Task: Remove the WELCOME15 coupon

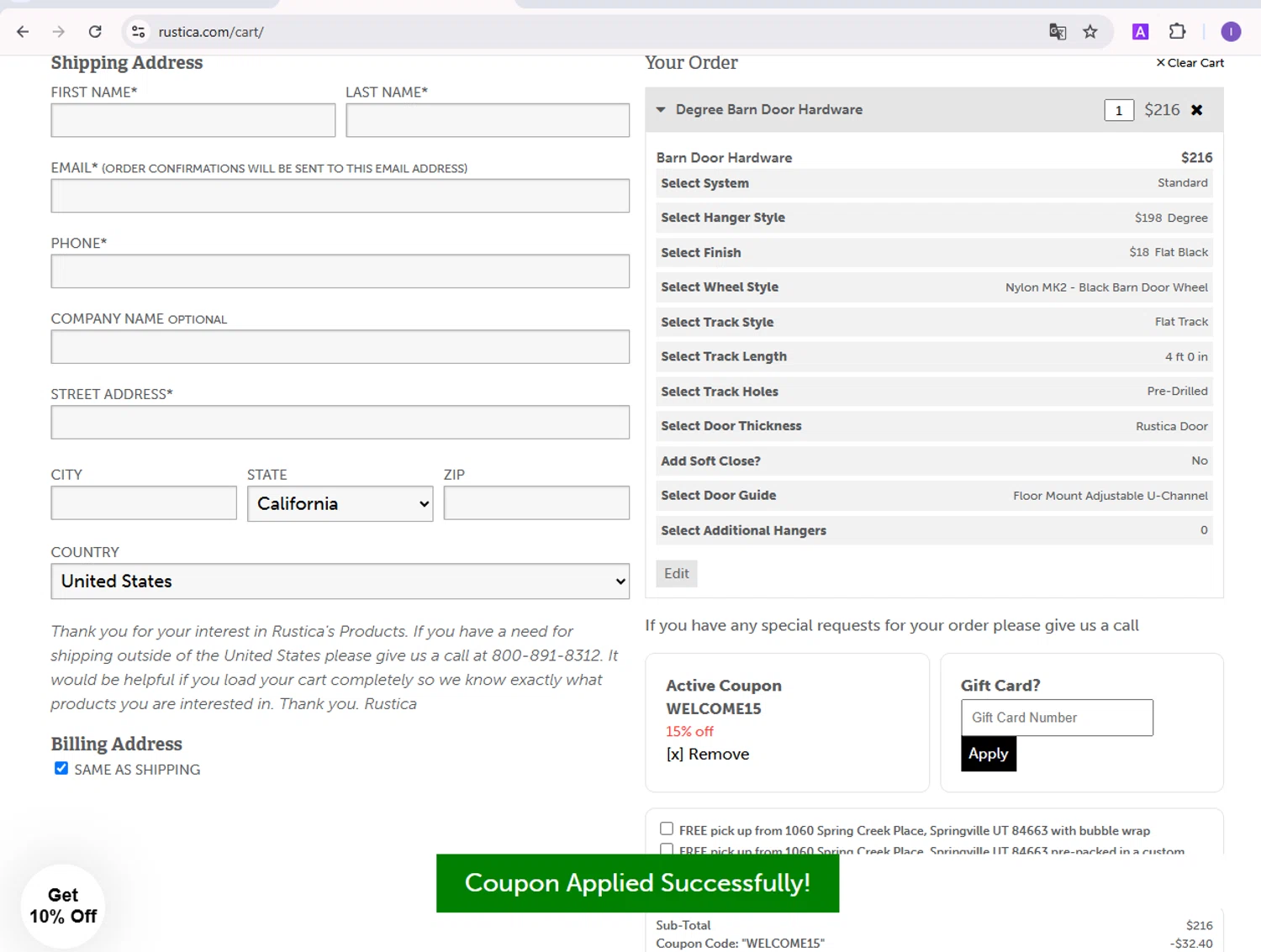Action: [x=708, y=755]
